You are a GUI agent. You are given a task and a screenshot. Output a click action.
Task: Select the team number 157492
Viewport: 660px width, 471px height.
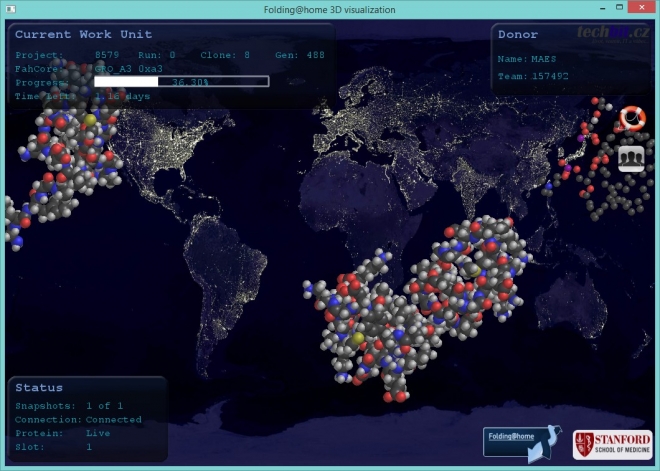pyautogui.click(x=549, y=75)
